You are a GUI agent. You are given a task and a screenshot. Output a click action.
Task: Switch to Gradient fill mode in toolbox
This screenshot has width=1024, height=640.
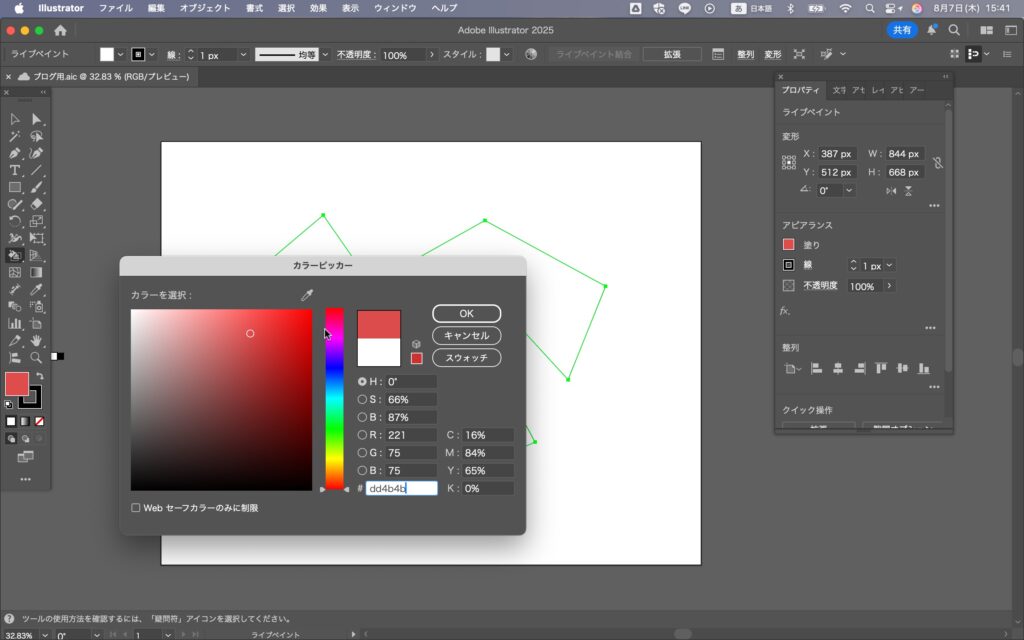click(25, 422)
